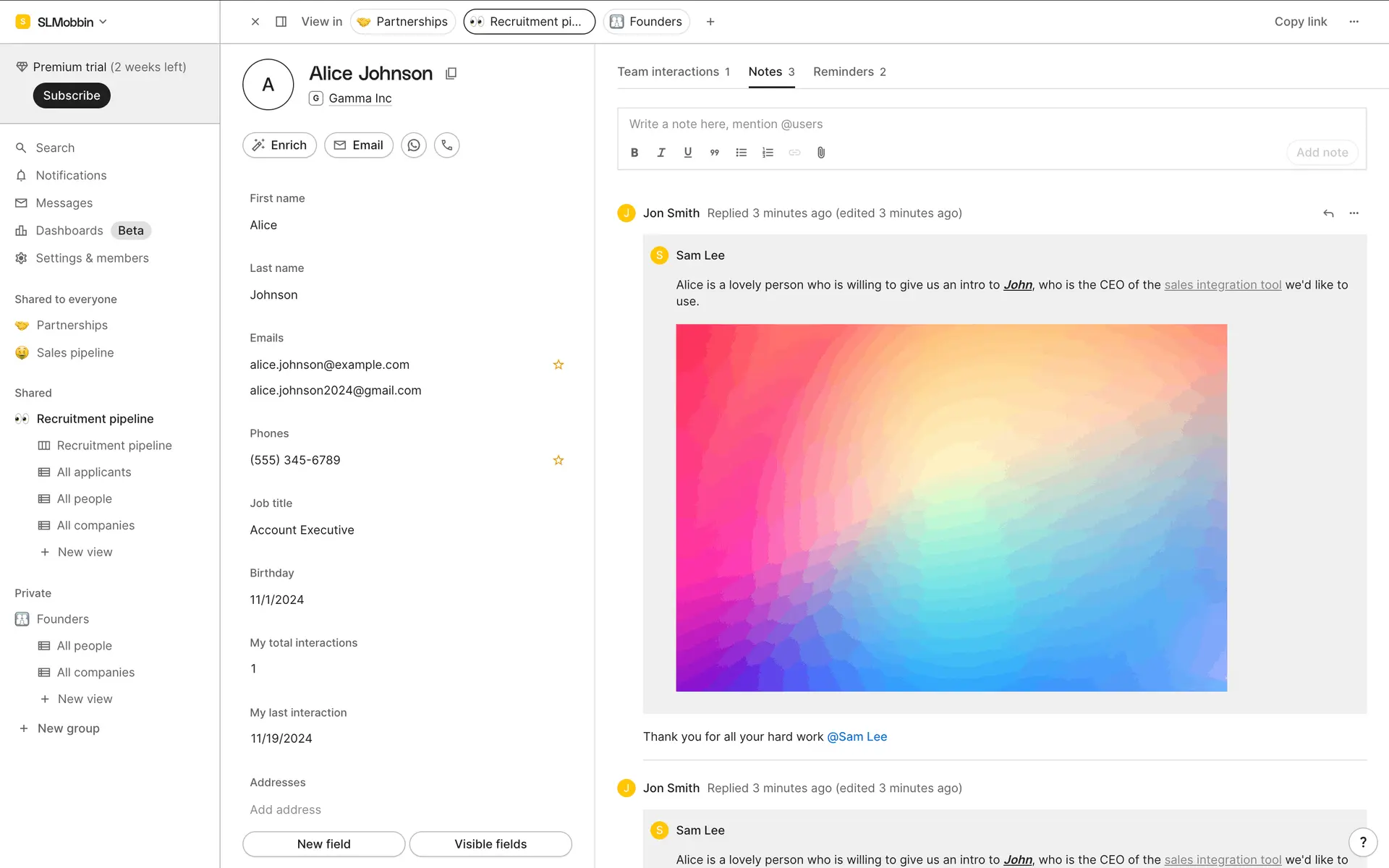Open the Gamma Inc company link
This screenshot has width=1389, height=868.
tap(360, 98)
